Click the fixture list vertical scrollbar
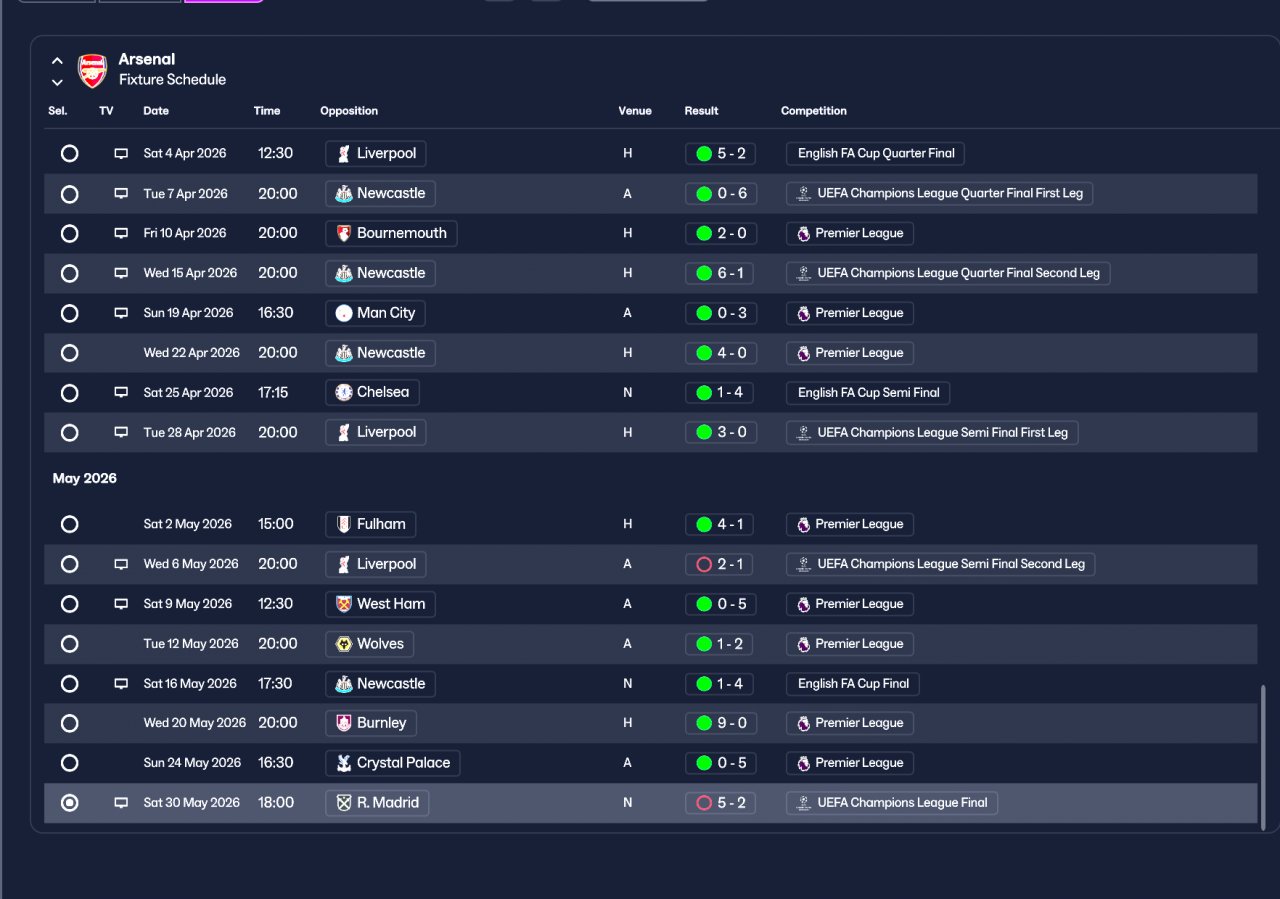This screenshot has width=1280, height=899. tap(1263, 757)
